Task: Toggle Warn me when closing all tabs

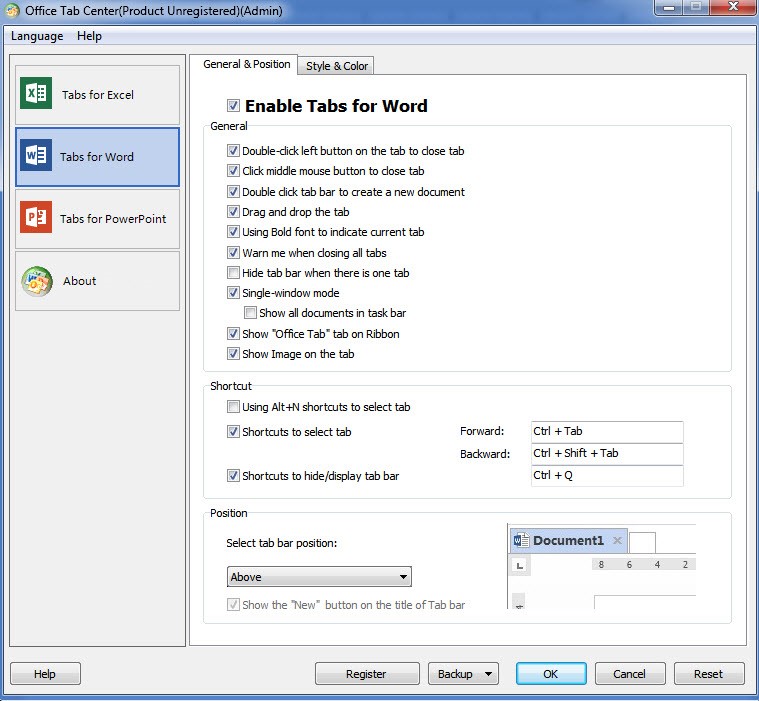Action: [x=233, y=253]
